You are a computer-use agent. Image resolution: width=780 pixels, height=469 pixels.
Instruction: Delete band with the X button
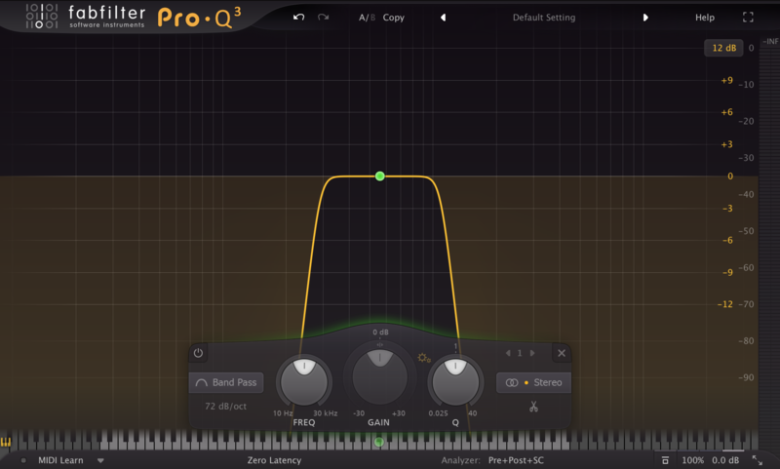(562, 353)
